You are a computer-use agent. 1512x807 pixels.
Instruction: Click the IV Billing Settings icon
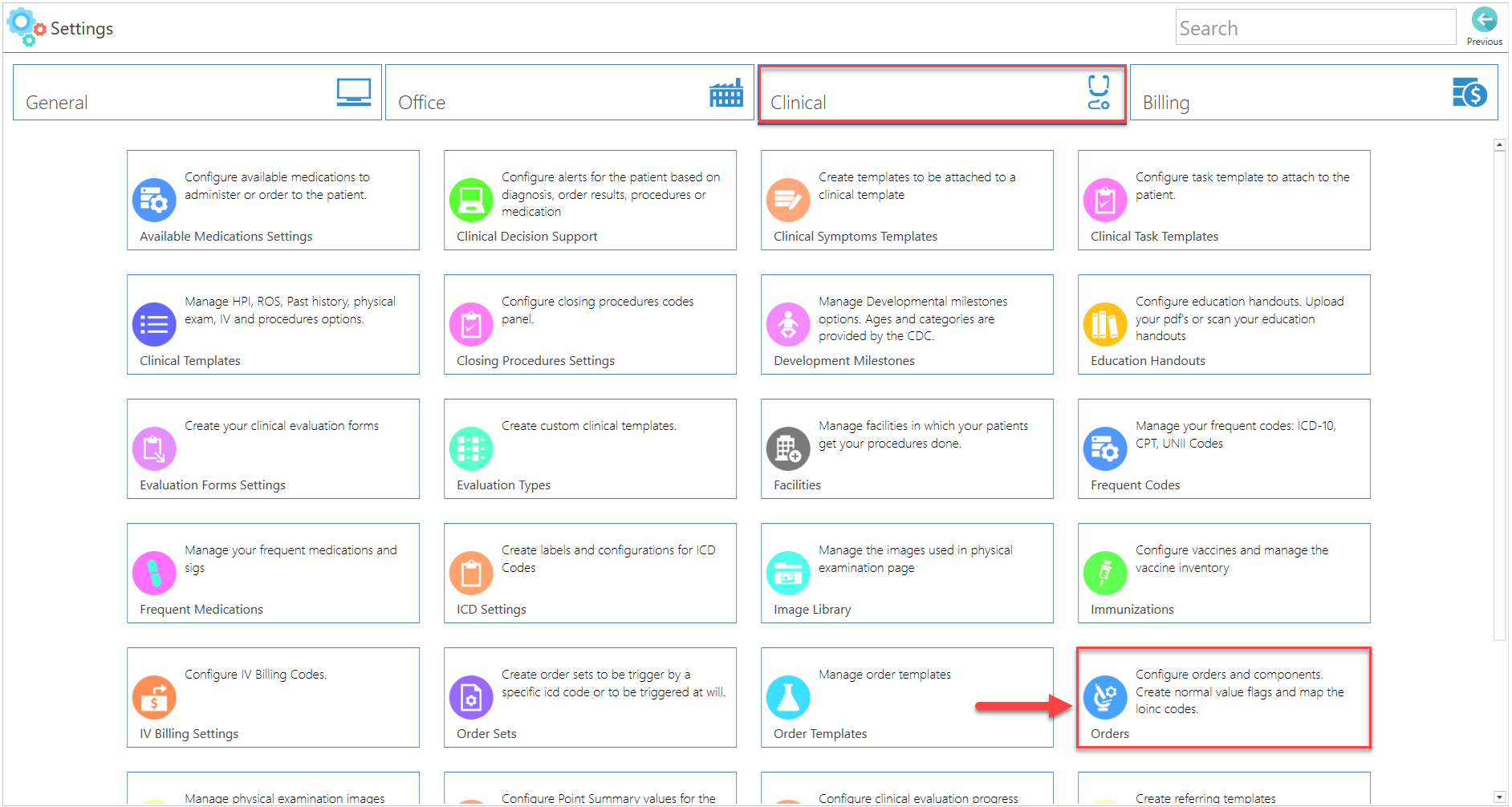coord(154,697)
